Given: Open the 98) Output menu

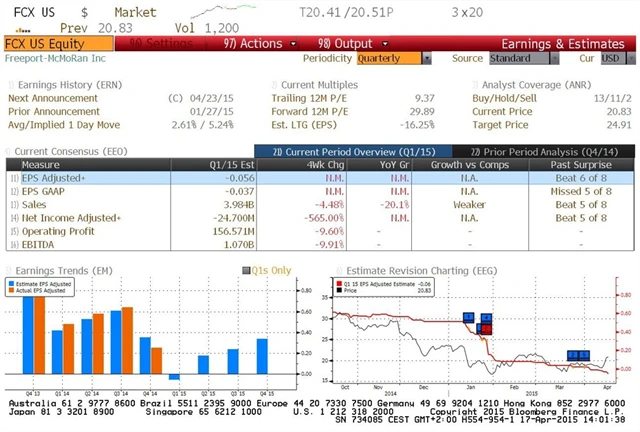Looking at the screenshot, I should click(345, 44).
